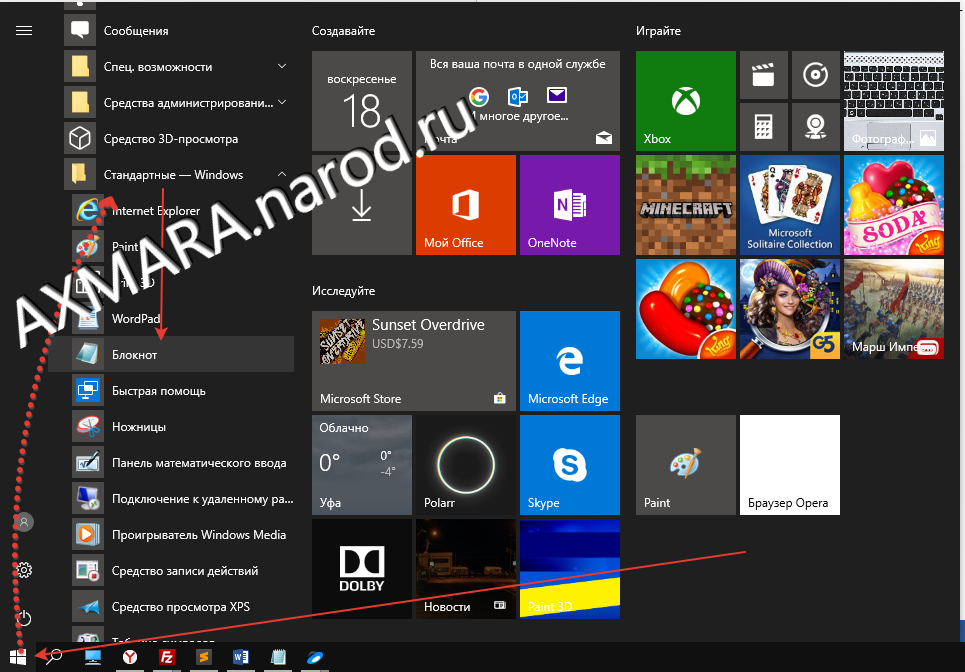The width and height of the screenshot is (965, 672).
Task: Open Средство 3D-просмотра app
Action: (x=178, y=139)
